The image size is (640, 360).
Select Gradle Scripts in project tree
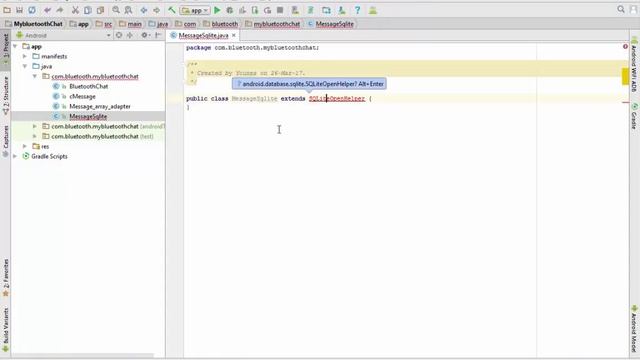49,156
